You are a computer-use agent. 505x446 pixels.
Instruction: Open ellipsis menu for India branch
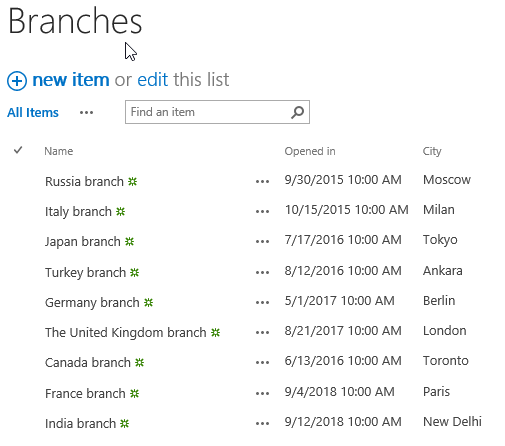262,424
